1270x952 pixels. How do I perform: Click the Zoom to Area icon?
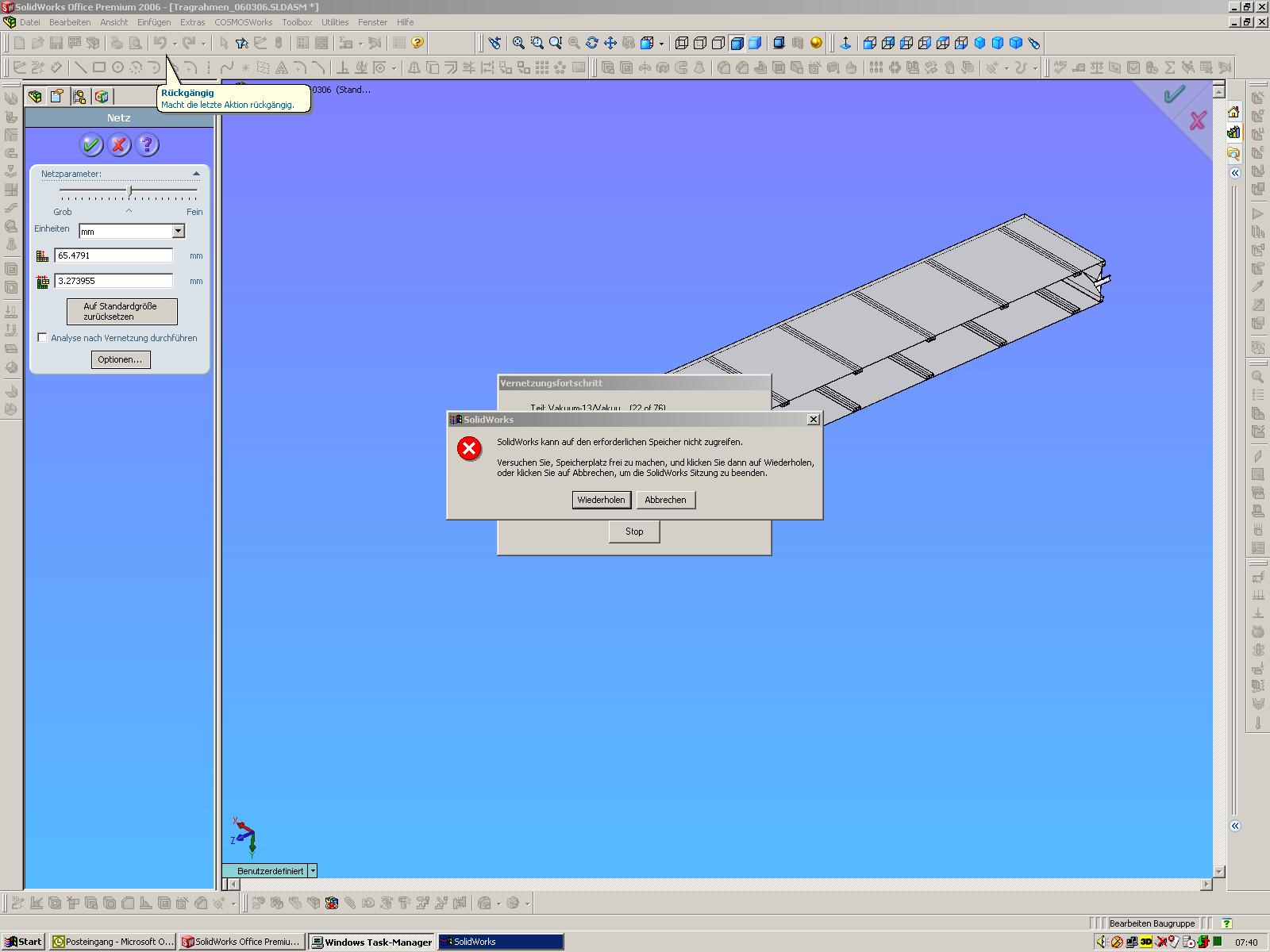pos(537,43)
